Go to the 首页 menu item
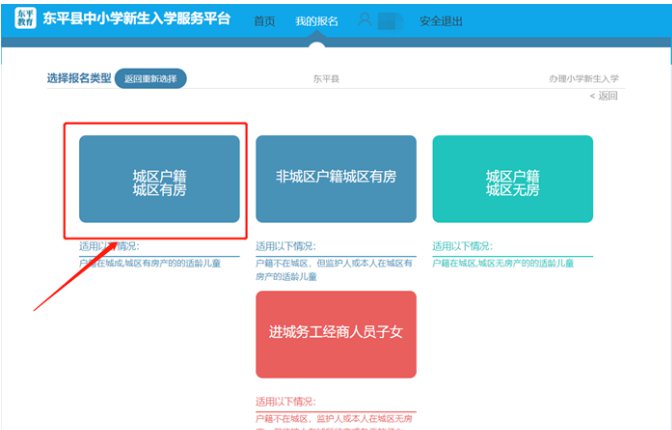The width and height of the screenshot is (672, 430). point(265,21)
